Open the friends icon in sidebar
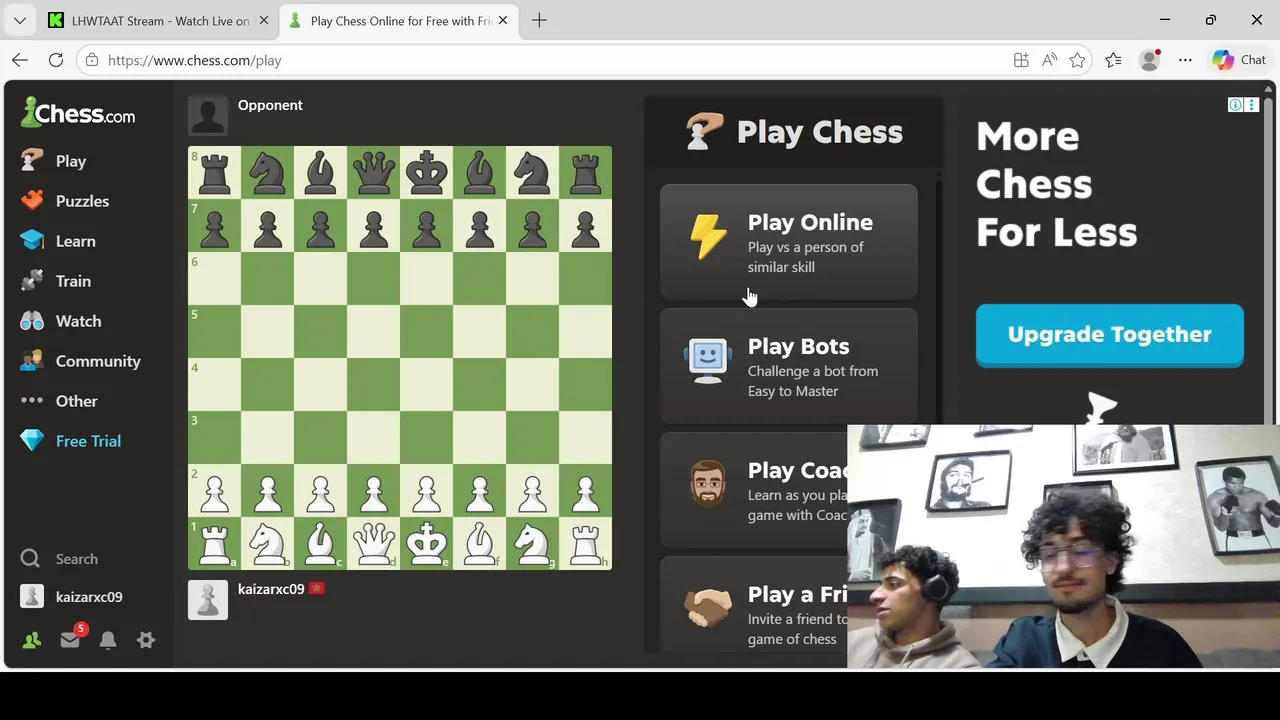1280x720 pixels. [x=32, y=640]
